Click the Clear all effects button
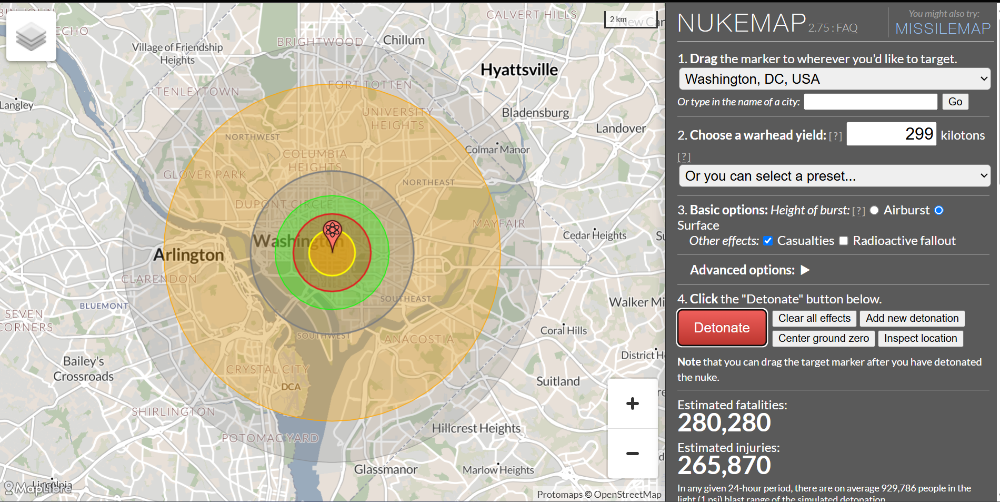This screenshot has height=502, width=1000. 814,319
